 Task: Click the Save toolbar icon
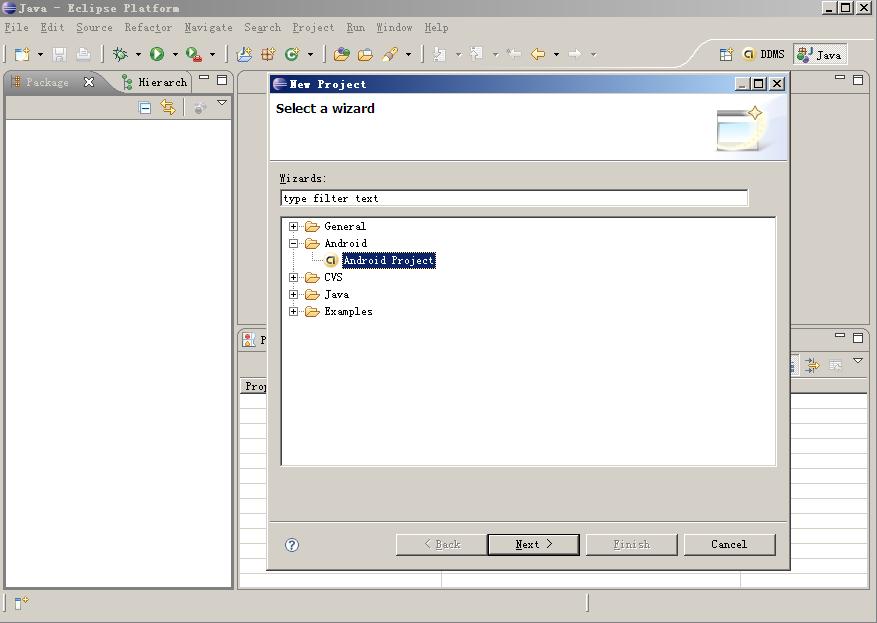click(59, 54)
